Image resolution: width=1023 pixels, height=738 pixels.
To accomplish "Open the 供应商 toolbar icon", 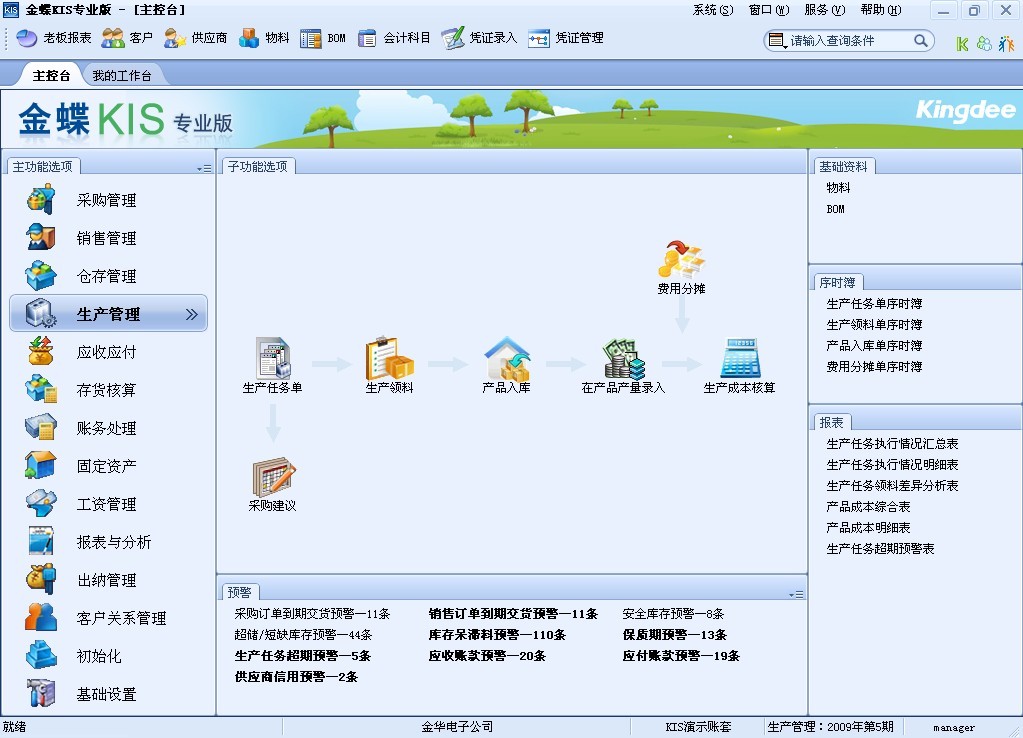I will 174,38.
